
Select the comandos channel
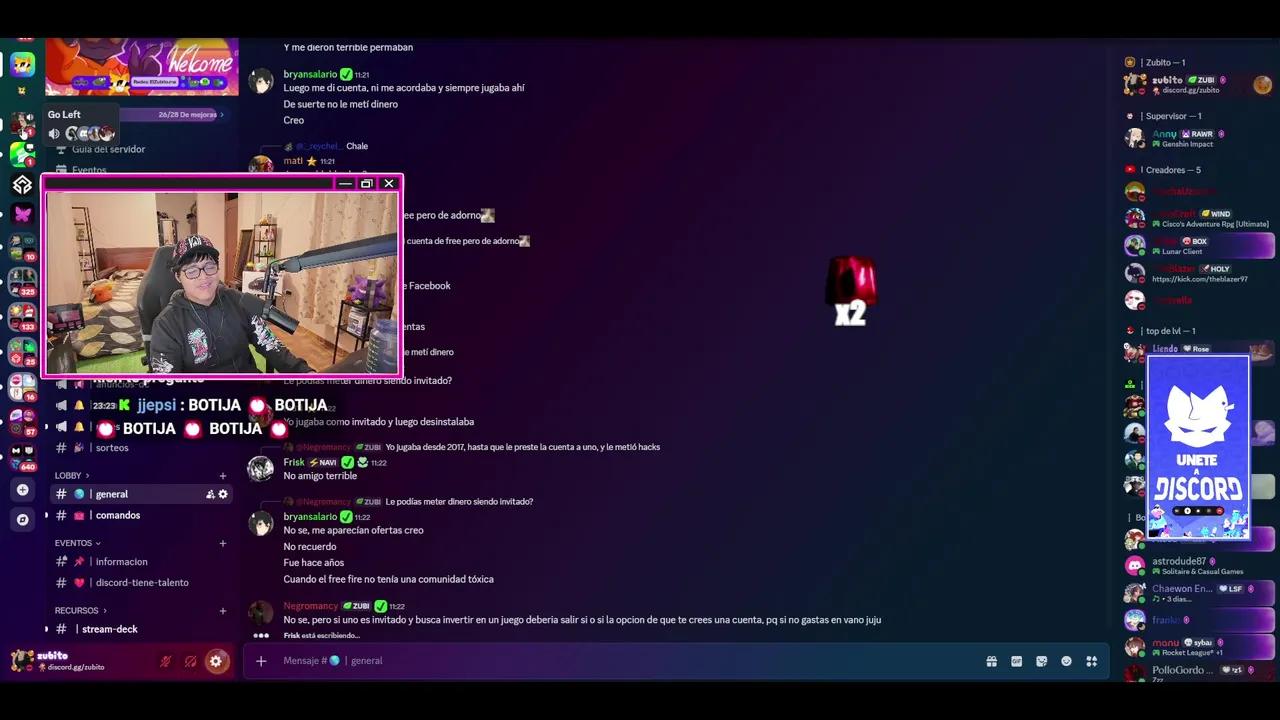coord(140,515)
